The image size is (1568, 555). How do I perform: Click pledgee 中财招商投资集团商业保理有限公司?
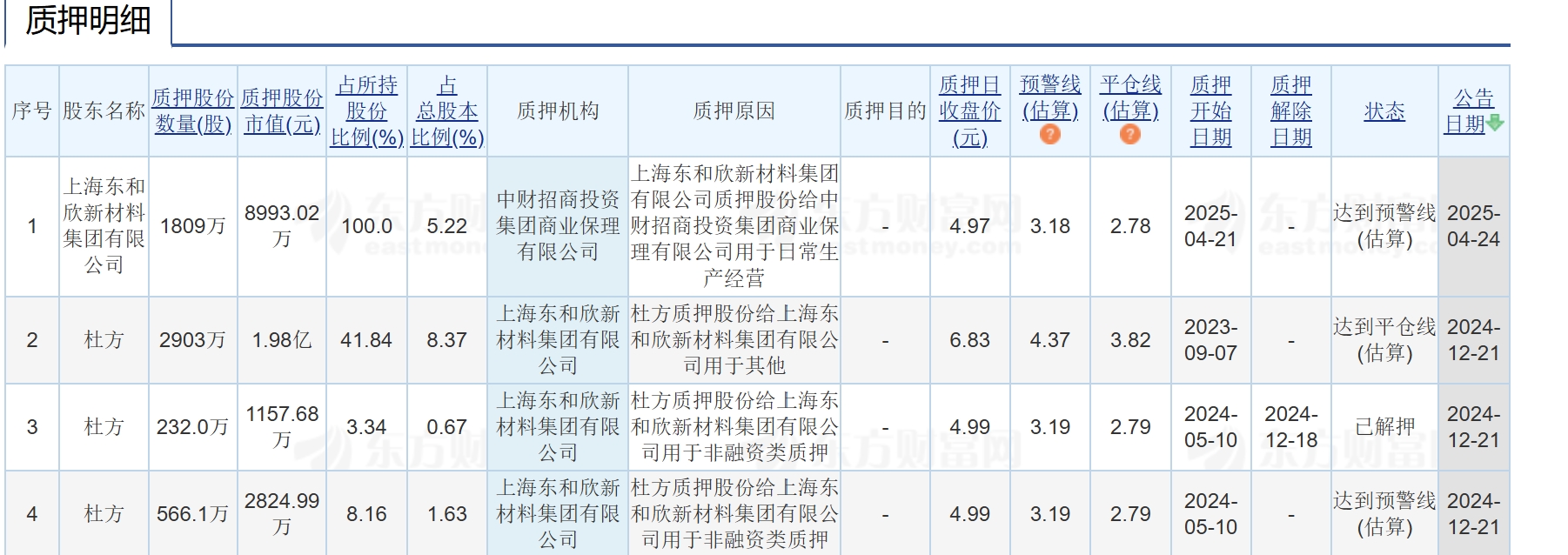pyautogui.click(x=558, y=226)
